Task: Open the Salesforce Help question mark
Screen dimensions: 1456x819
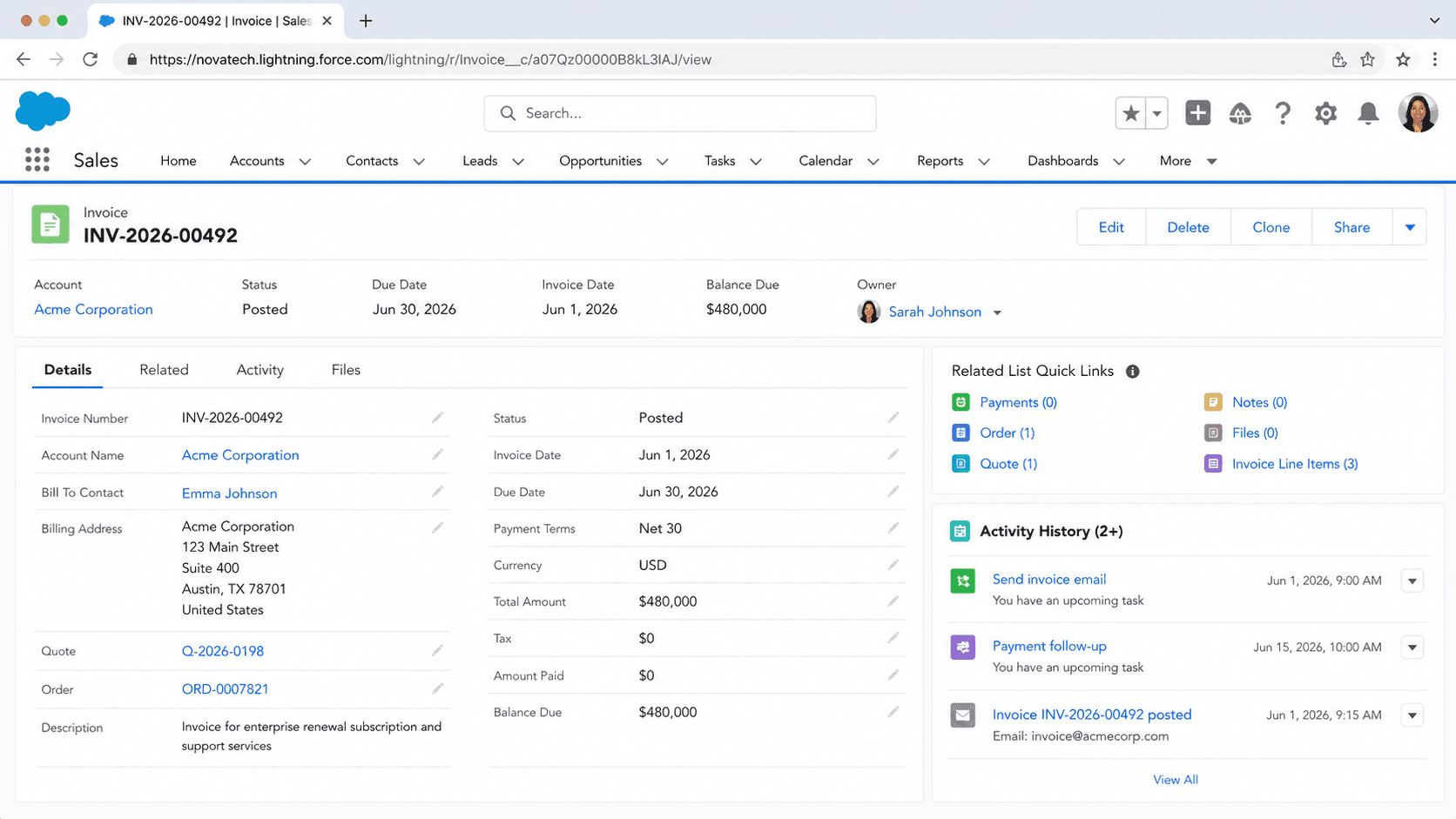Action: 1283,113
